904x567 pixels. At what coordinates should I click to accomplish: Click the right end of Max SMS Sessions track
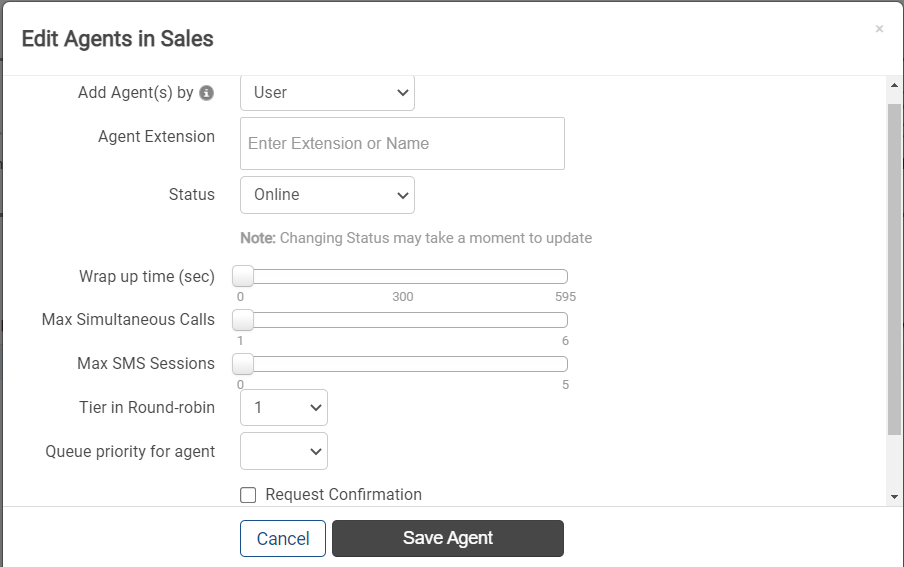tap(564, 364)
